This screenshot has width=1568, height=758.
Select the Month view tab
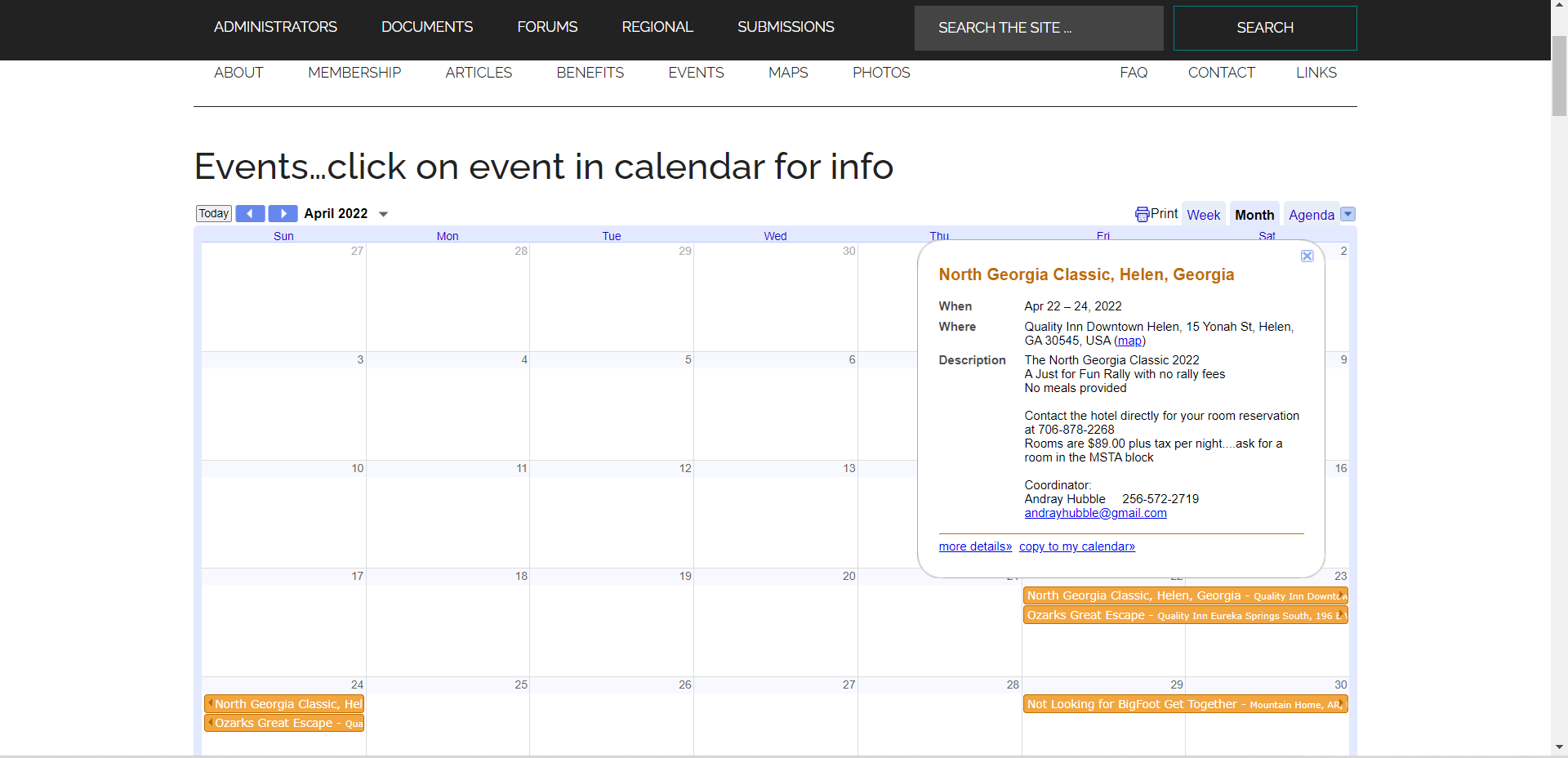tap(1254, 215)
